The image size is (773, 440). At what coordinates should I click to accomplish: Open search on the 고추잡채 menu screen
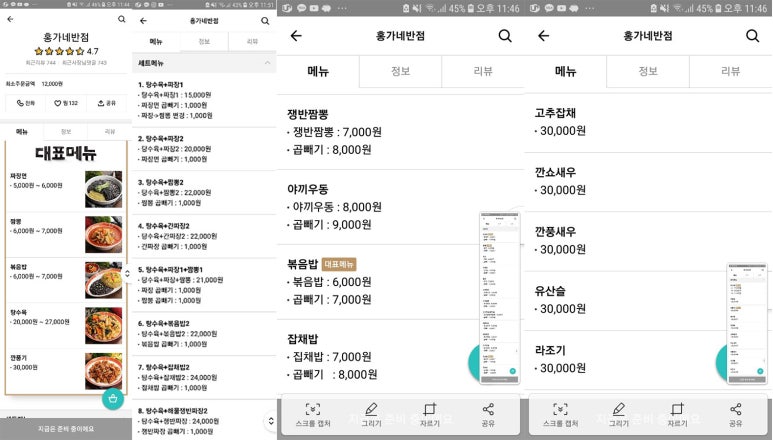752,35
